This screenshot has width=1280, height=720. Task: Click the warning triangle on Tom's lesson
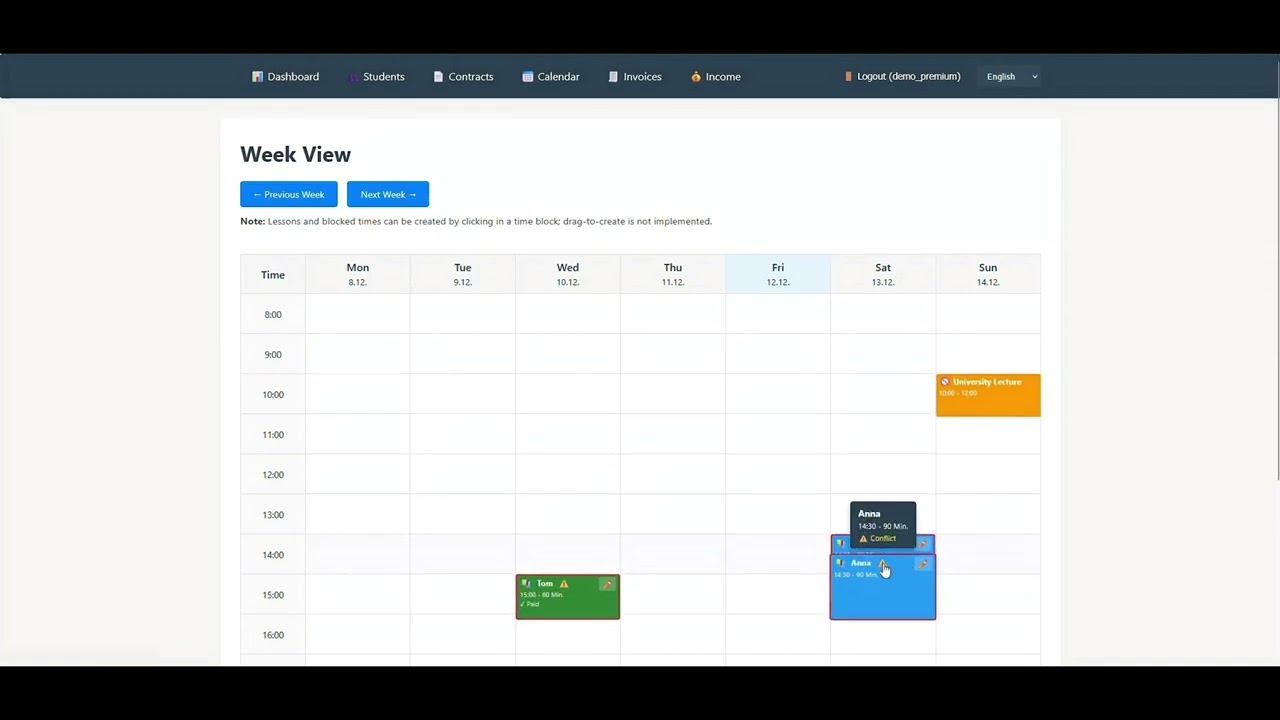pyautogui.click(x=564, y=584)
